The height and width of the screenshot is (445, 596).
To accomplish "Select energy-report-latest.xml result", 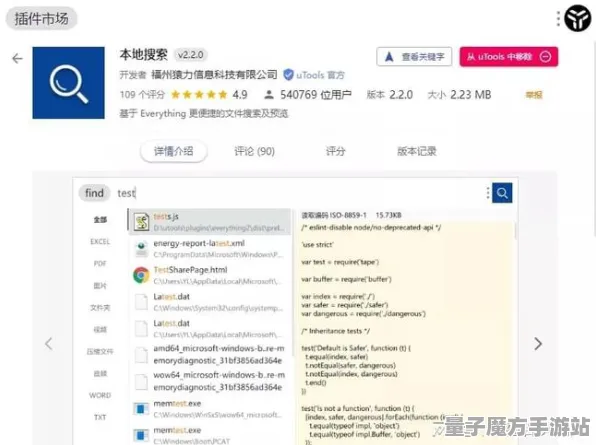I will [210, 249].
